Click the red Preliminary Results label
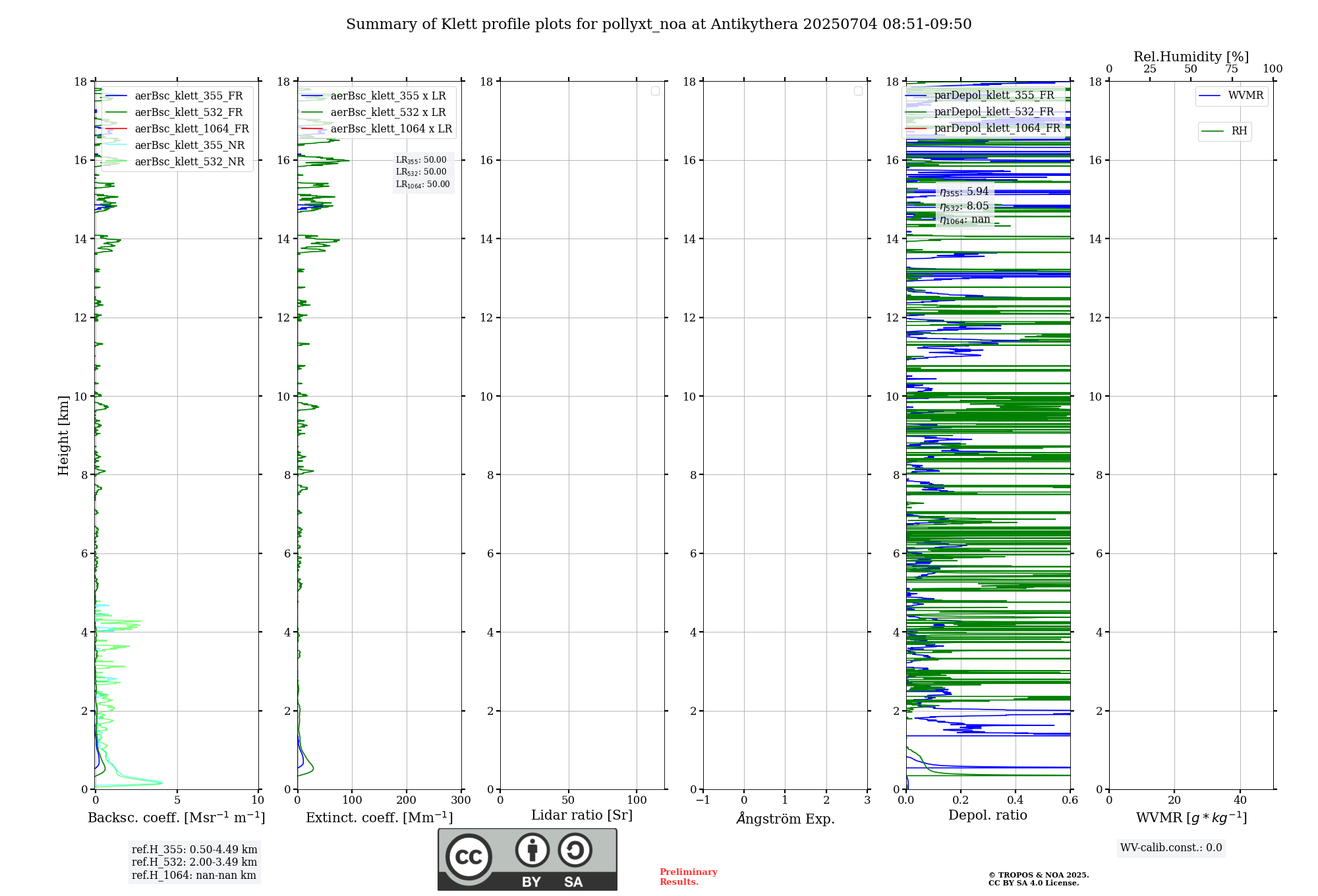This screenshot has width=1318, height=896. (689, 877)
